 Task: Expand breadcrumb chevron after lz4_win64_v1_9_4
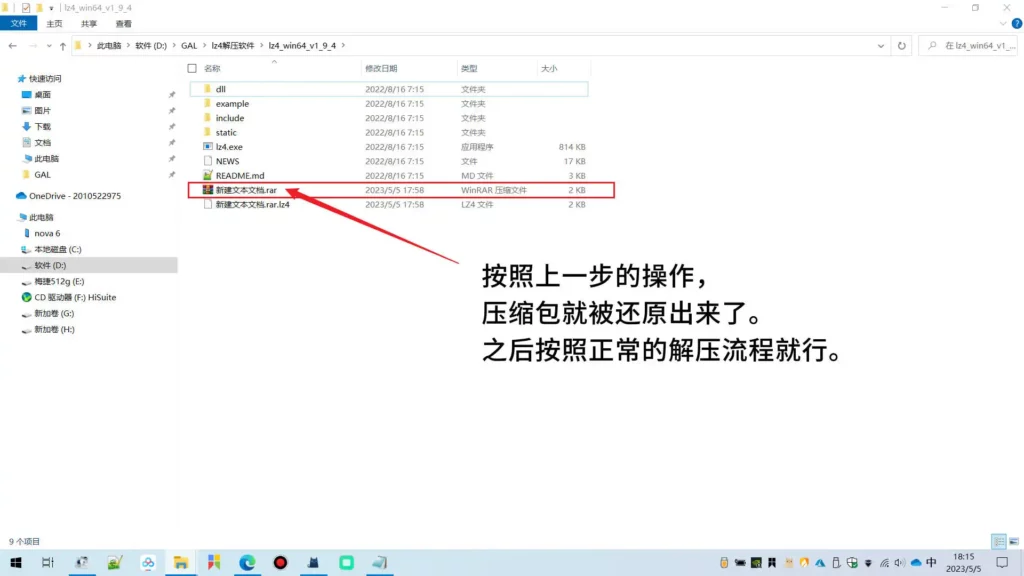tap(343, 46)
